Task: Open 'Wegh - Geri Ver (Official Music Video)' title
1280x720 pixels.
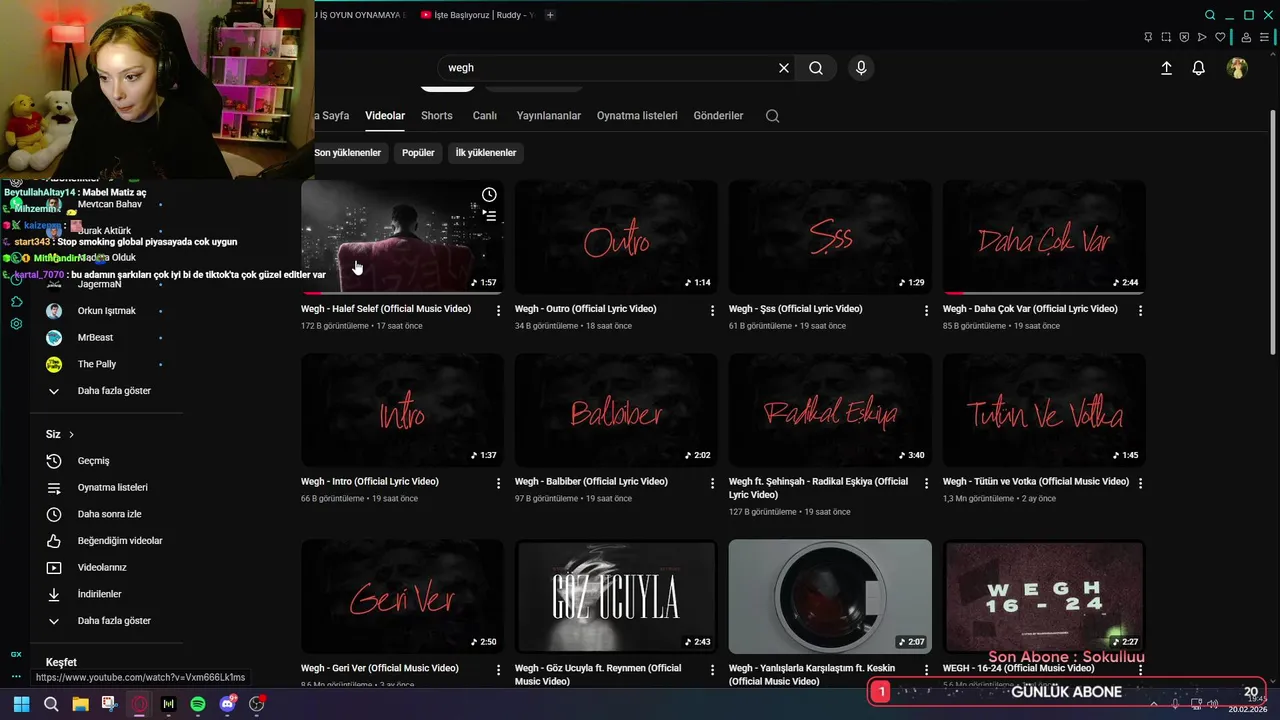Action: [380, 668]
